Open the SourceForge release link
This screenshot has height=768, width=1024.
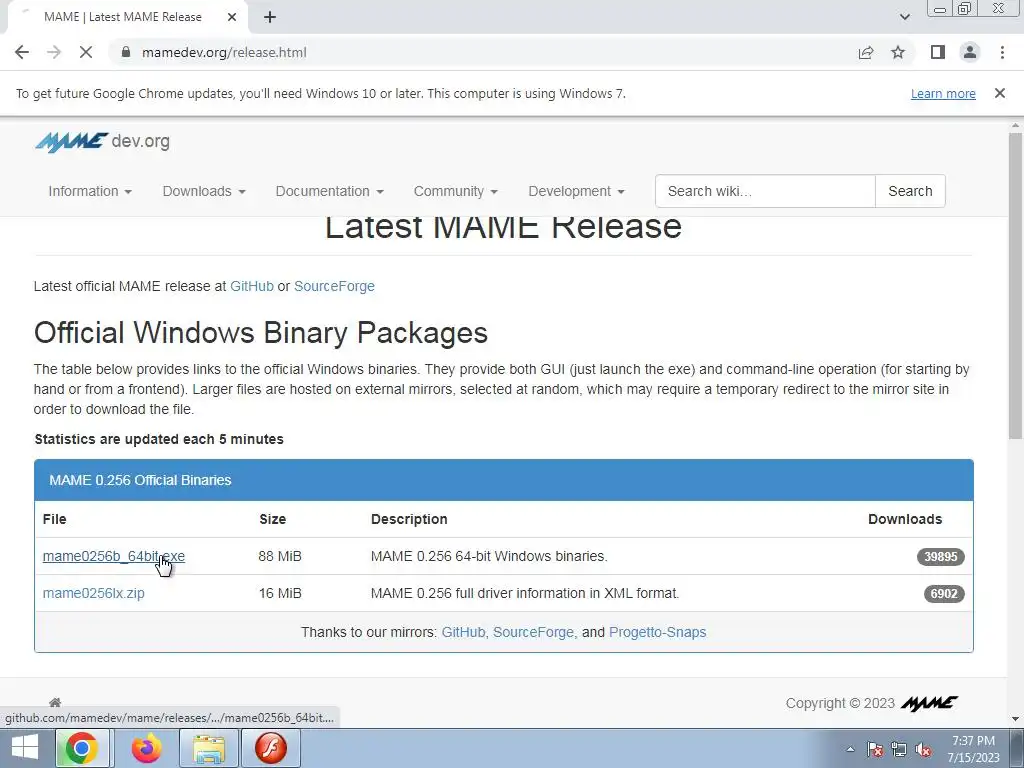pyautogui.click(x=334, y=286)
